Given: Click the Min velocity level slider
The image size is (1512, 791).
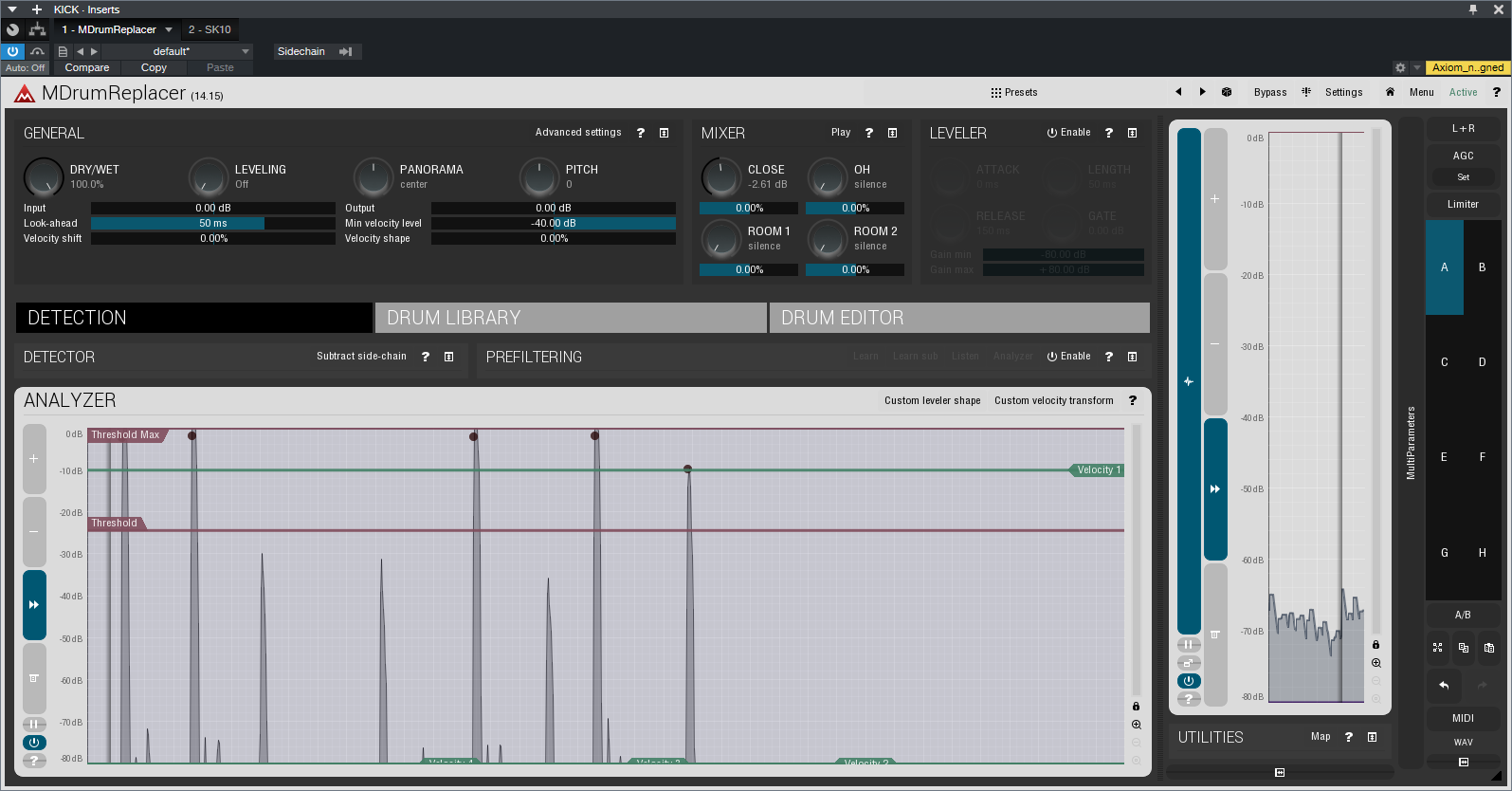Looking at the screenshot, I should point(554,223).
